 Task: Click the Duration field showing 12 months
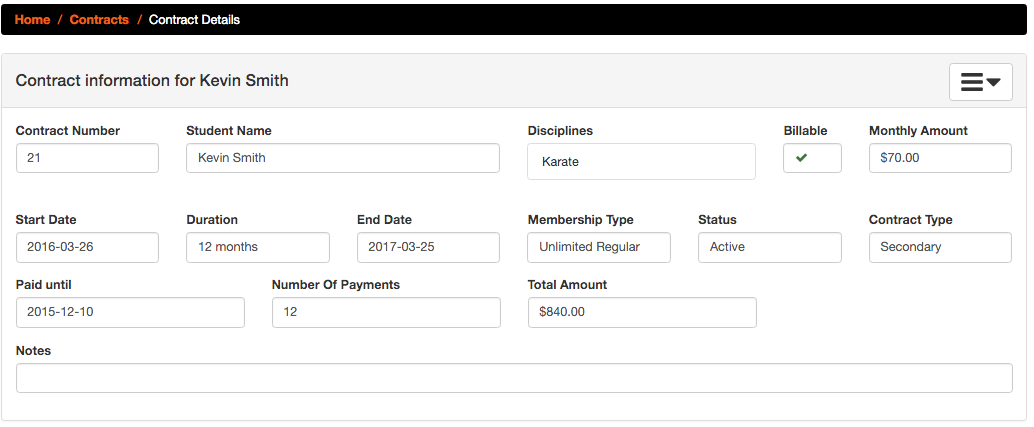point(258,247)
